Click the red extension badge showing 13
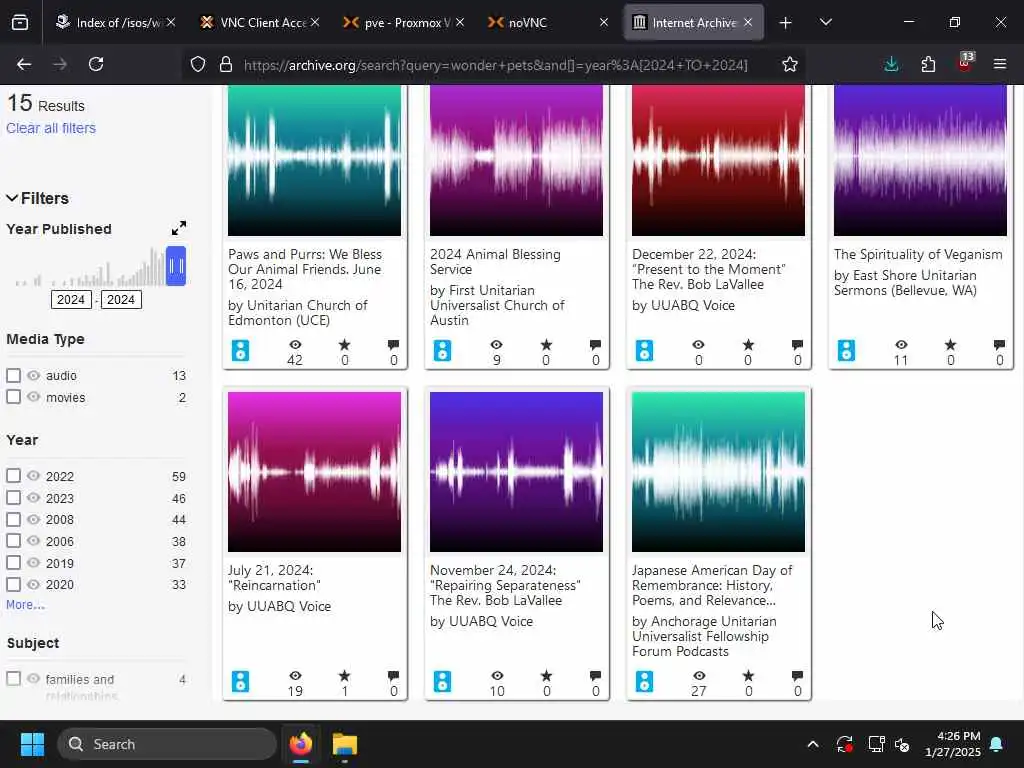This screenshot has height=768, width=1024. [x=965, y=63]
